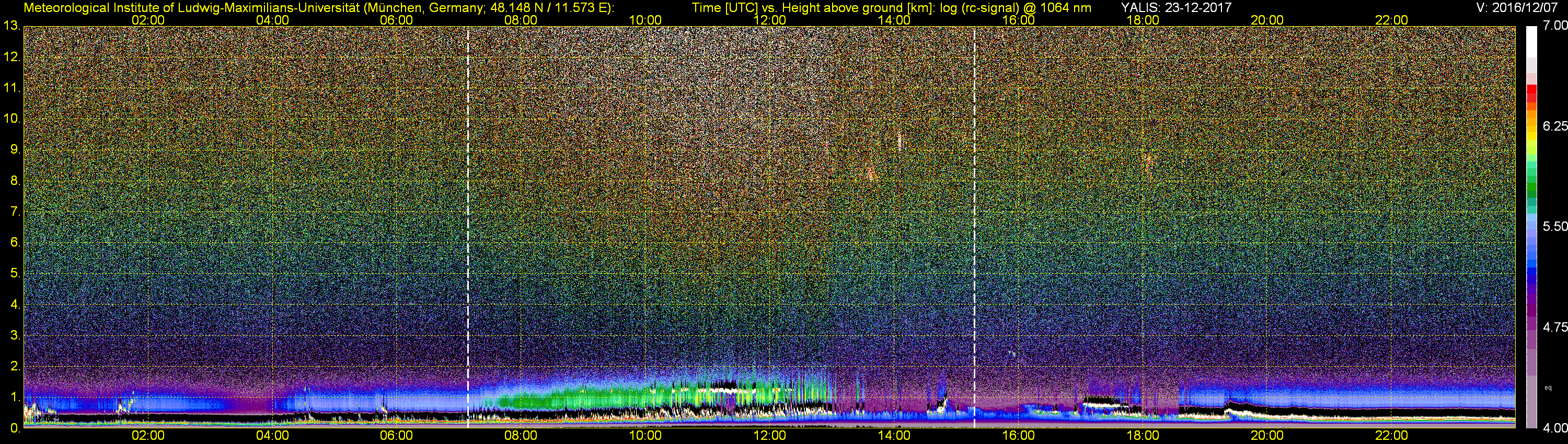The width and height of the screenshot is (1568, 444).
Task: Click the 04:00 label on the top time axis
Action: 272,20
